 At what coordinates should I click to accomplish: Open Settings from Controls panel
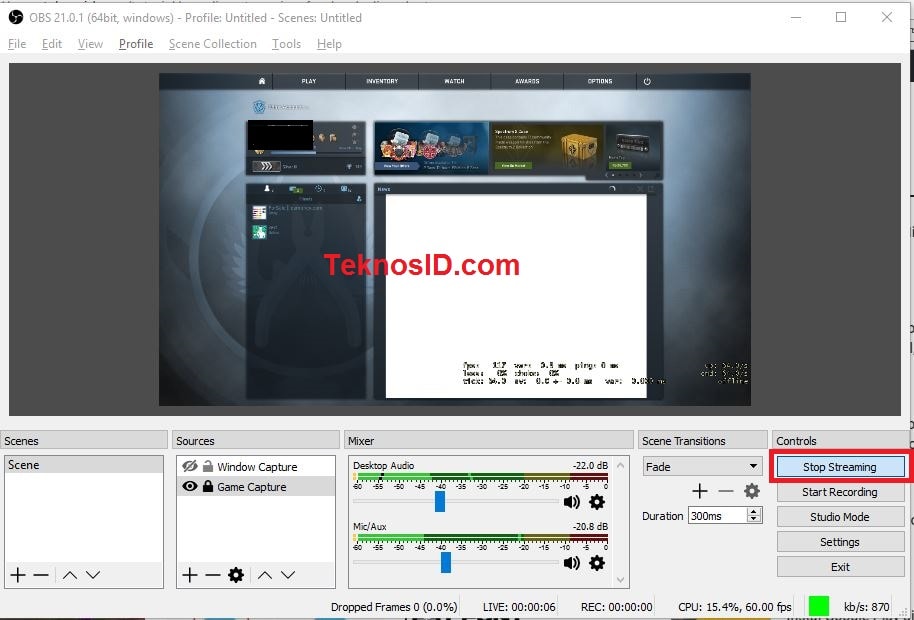coord(840,542)
